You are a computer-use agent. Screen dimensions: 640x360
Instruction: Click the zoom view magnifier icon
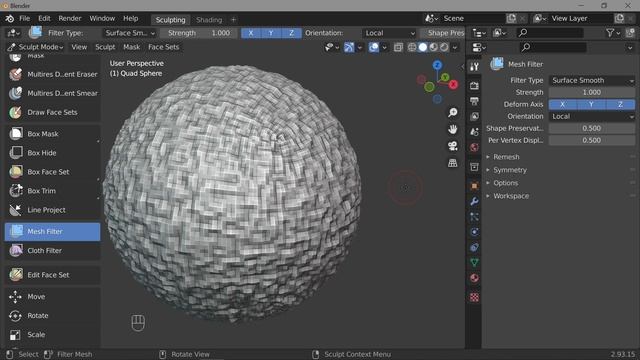[x=453, y=112]
